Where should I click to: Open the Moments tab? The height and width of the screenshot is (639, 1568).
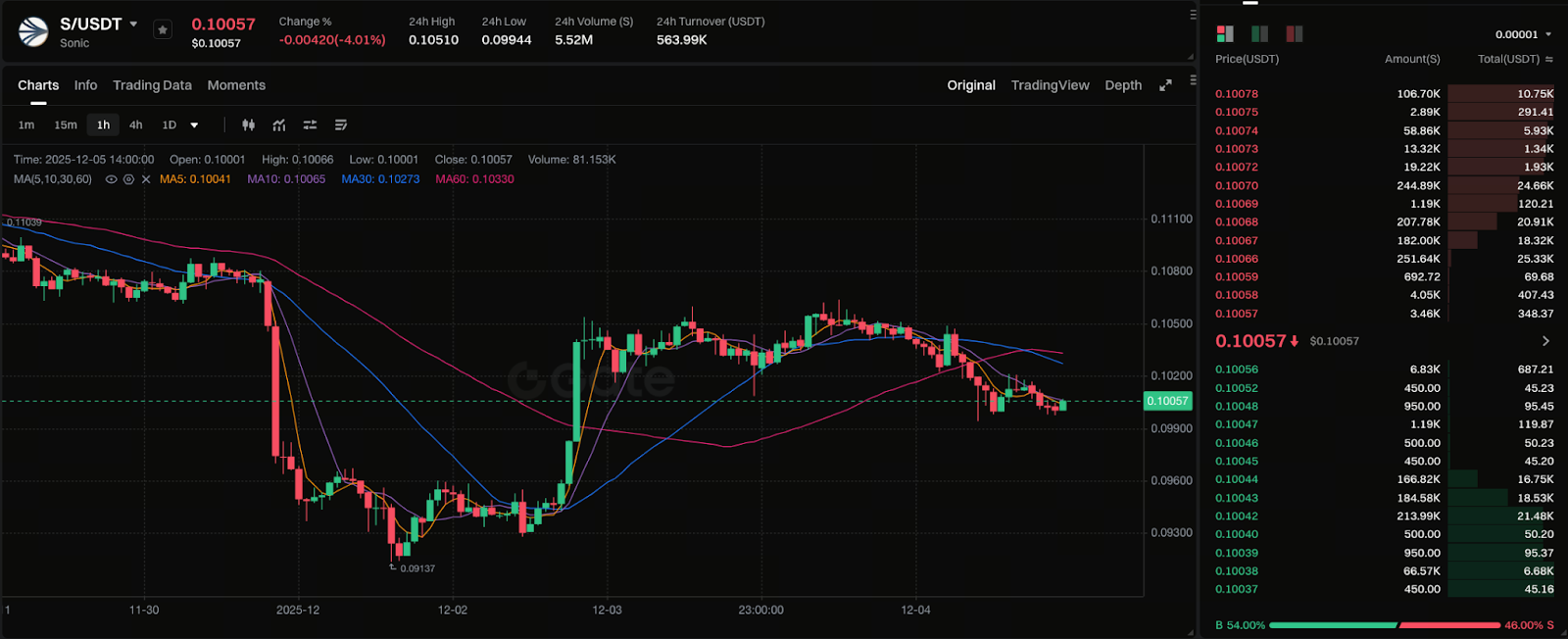(236, 85)
